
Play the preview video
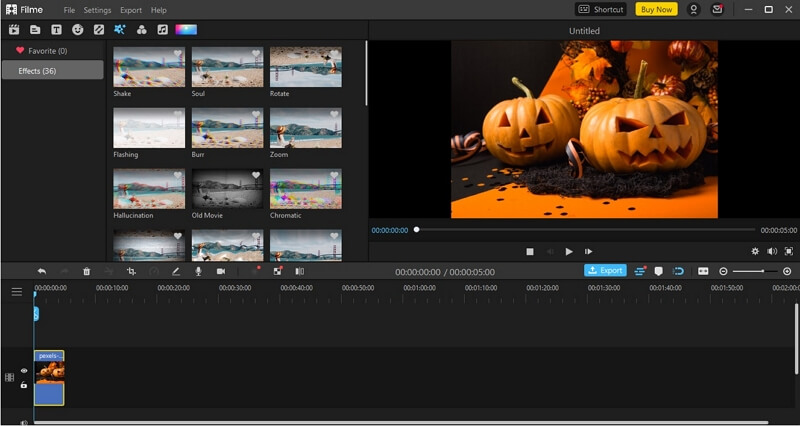569,252
